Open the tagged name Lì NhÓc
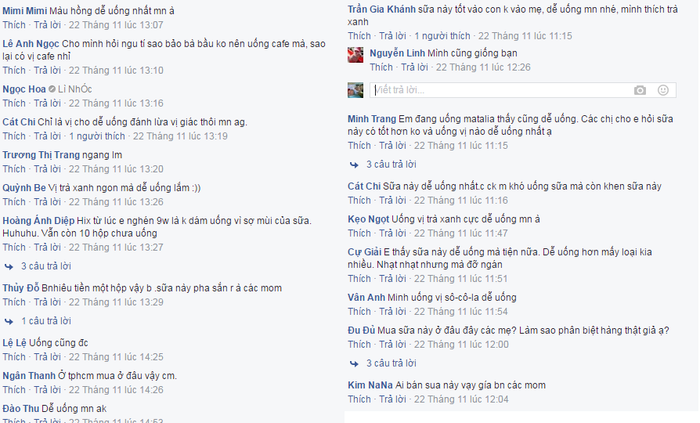 (x=75, y=89)
